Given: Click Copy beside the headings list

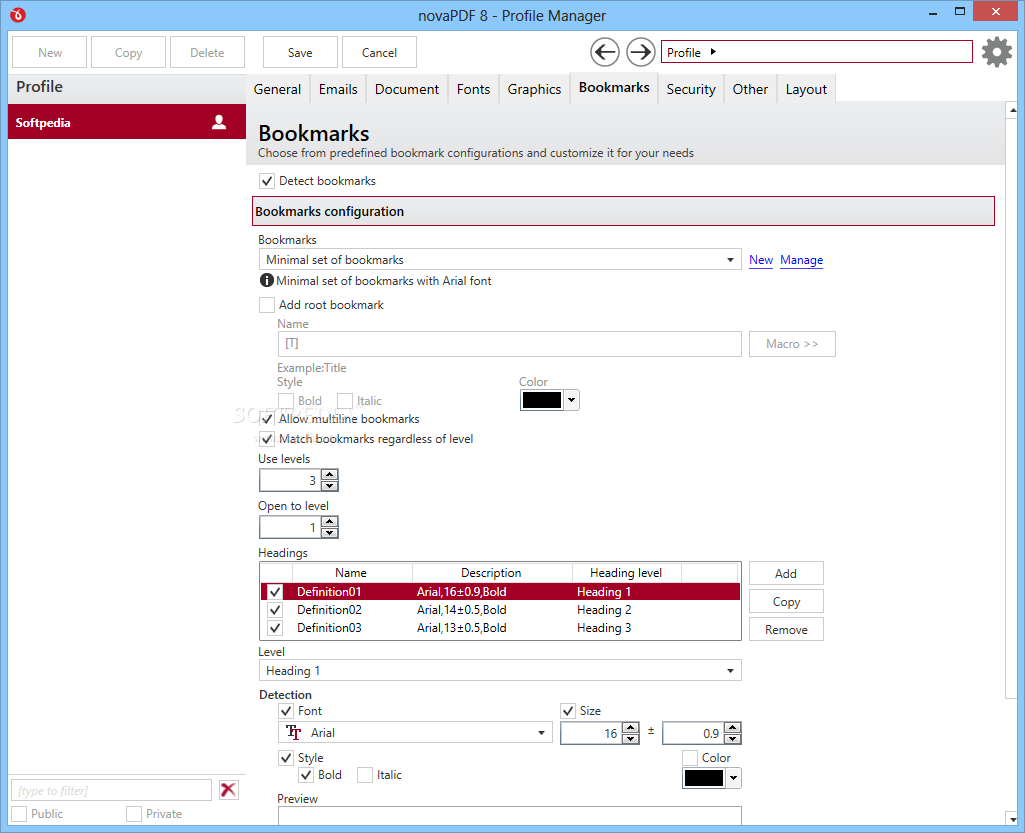Looking at the screenshot, I should pyautogui.click(x=786, y=602).
